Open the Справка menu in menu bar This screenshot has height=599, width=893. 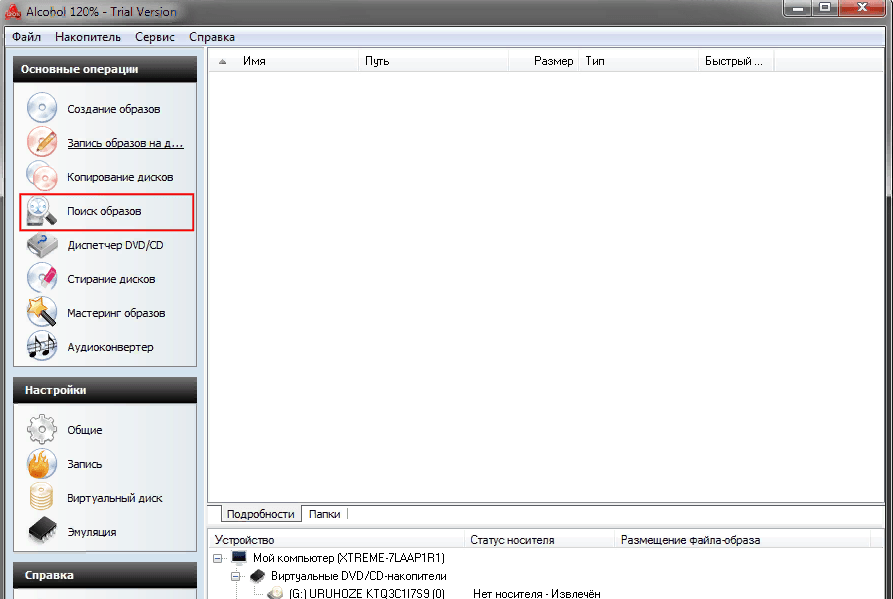point(212,37)
